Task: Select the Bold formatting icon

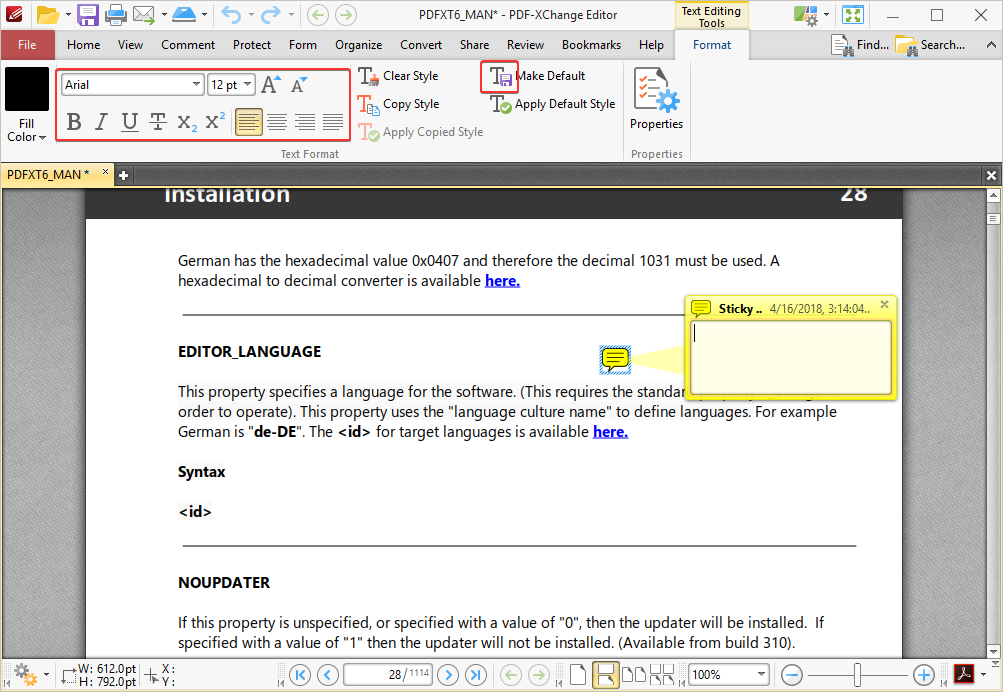Action: [x=73, y=122]
